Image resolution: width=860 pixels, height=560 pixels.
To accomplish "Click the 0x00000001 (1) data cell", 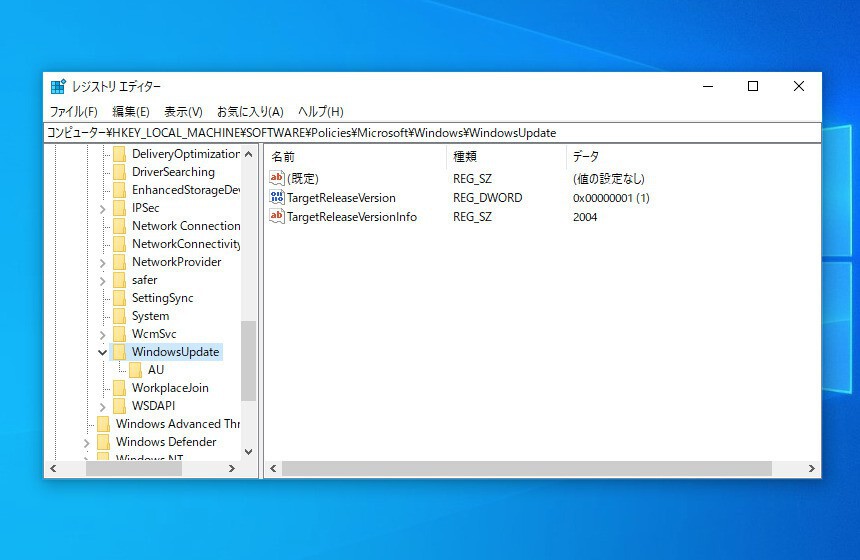I will click(x=611, y=198).
